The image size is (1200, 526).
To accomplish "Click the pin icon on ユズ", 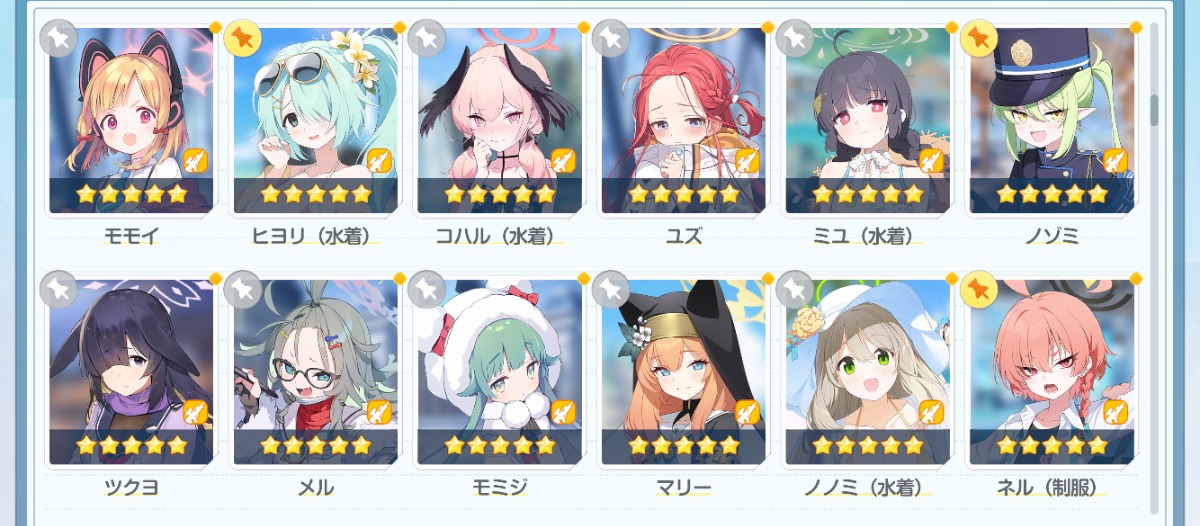I will (611, 38).
